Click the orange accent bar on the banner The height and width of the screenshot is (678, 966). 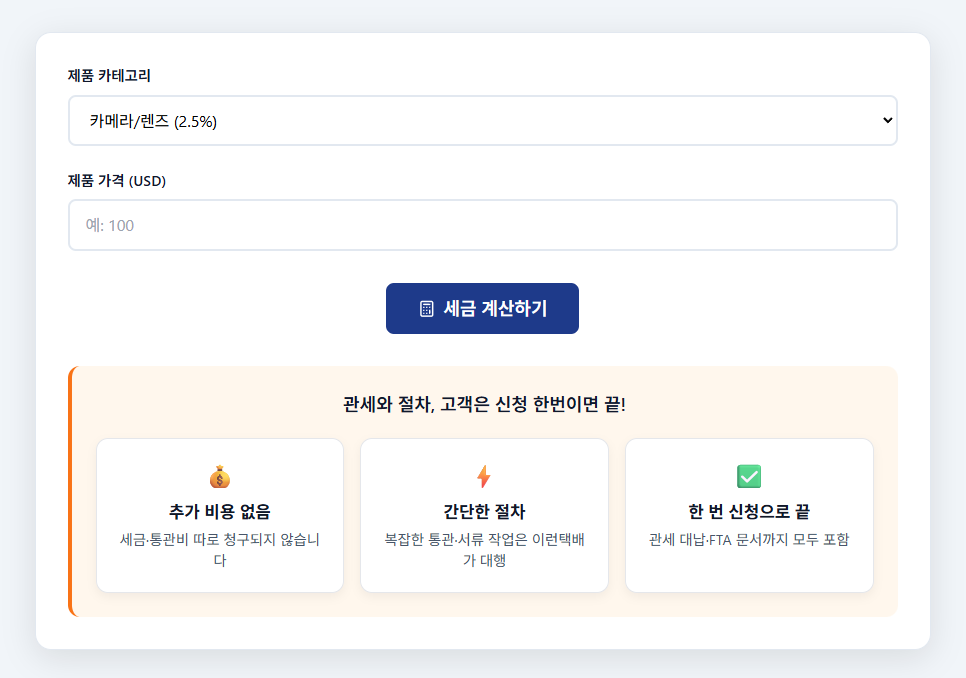(71, 491)
